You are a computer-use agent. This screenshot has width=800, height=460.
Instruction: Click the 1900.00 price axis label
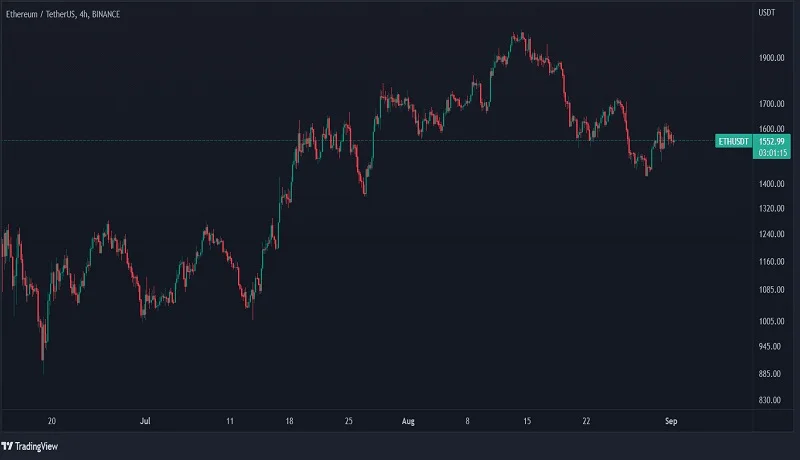pos(770,58)
